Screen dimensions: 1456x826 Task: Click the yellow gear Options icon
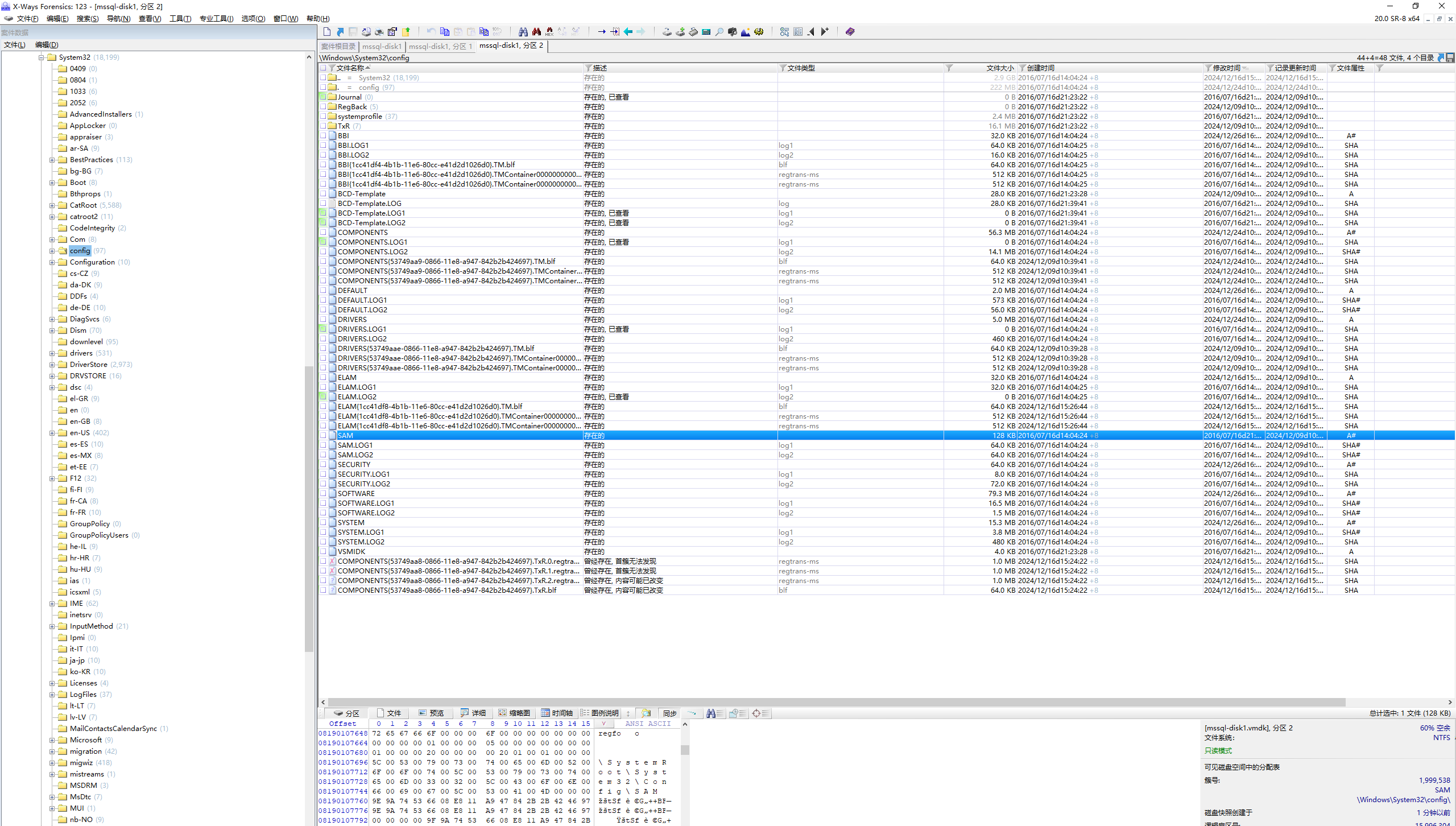(759, 32)
